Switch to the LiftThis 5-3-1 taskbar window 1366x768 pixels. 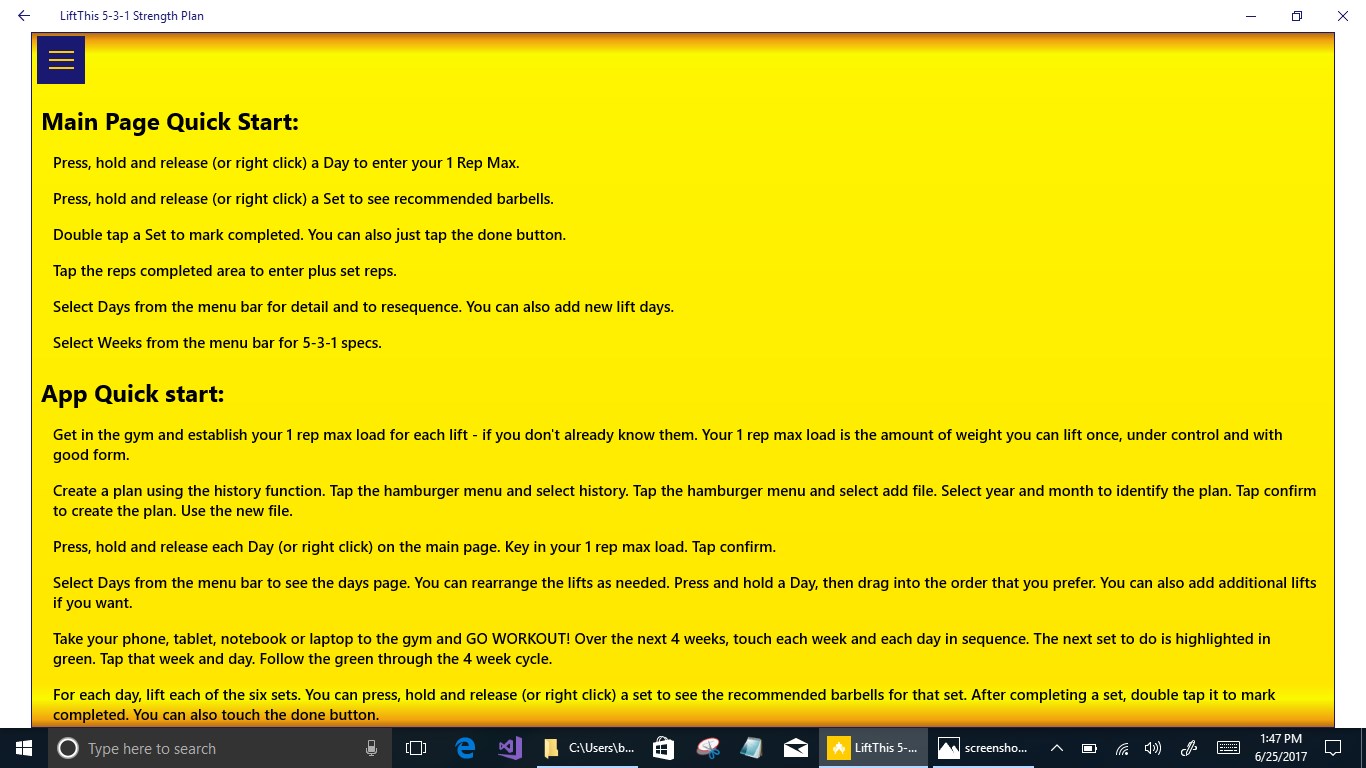[x=873, y=748]
